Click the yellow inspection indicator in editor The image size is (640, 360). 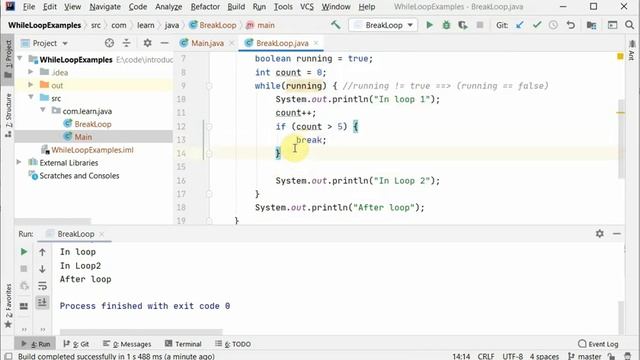click(620, 56)
